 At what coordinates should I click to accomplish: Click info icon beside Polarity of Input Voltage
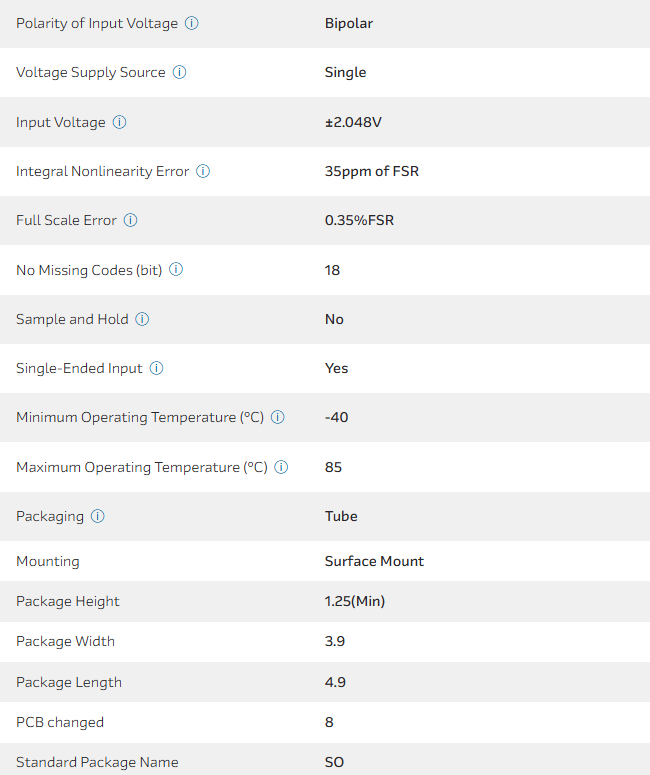[x=192, y=23]
